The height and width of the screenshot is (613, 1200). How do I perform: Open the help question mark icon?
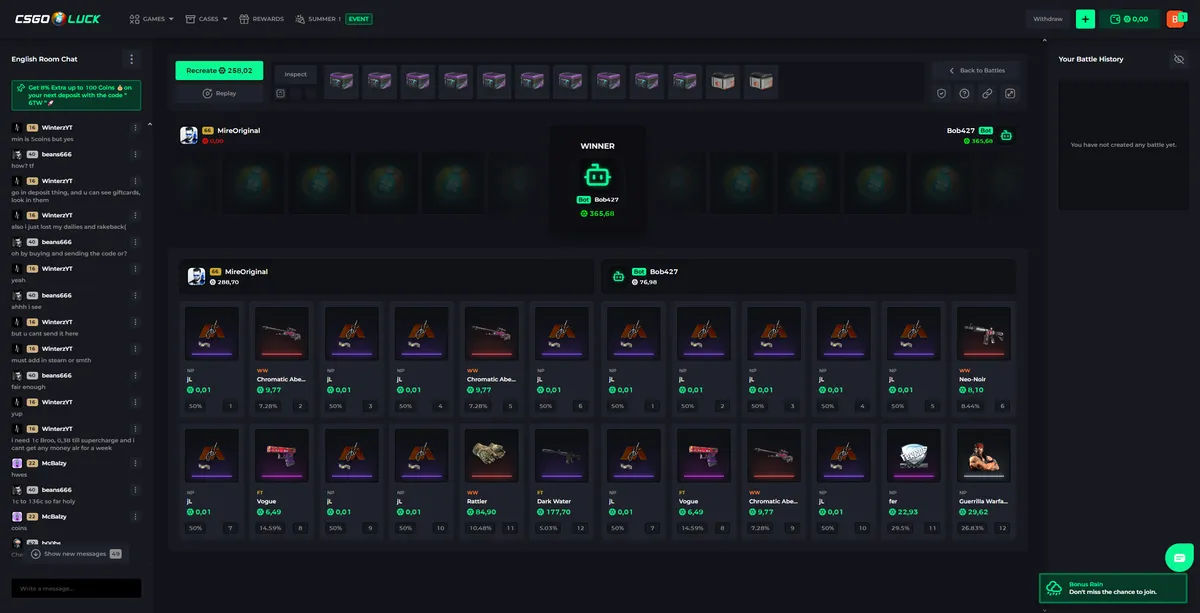(964, 94)
